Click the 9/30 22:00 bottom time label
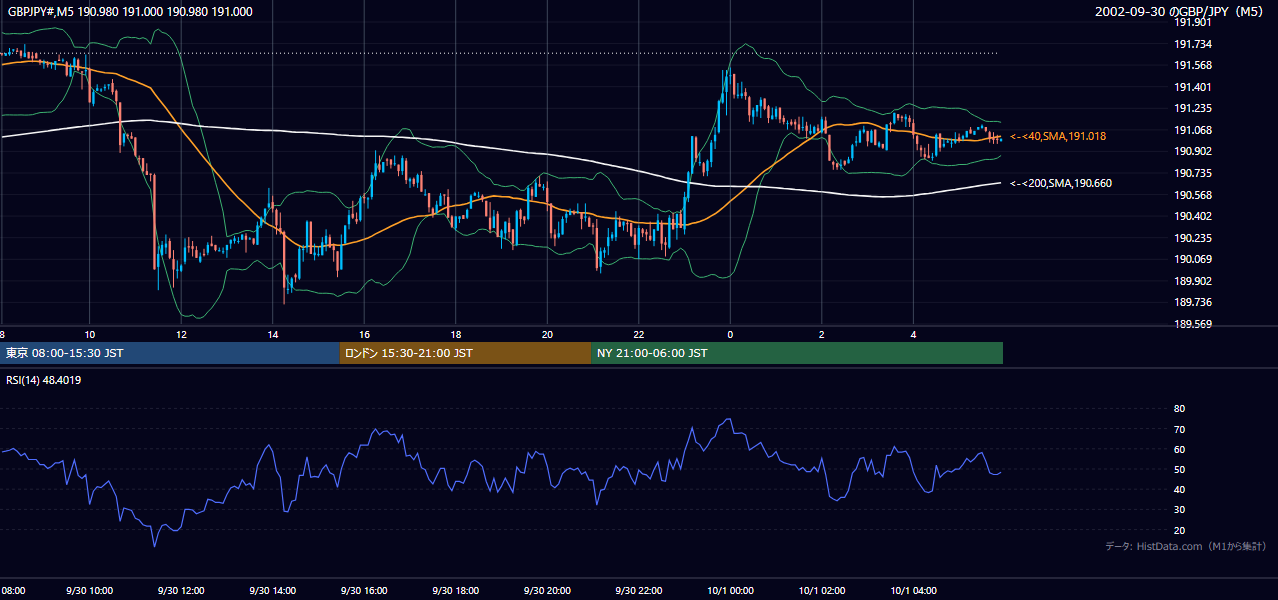Screen dimensions: 1278x600 click(x=639, y=590)
